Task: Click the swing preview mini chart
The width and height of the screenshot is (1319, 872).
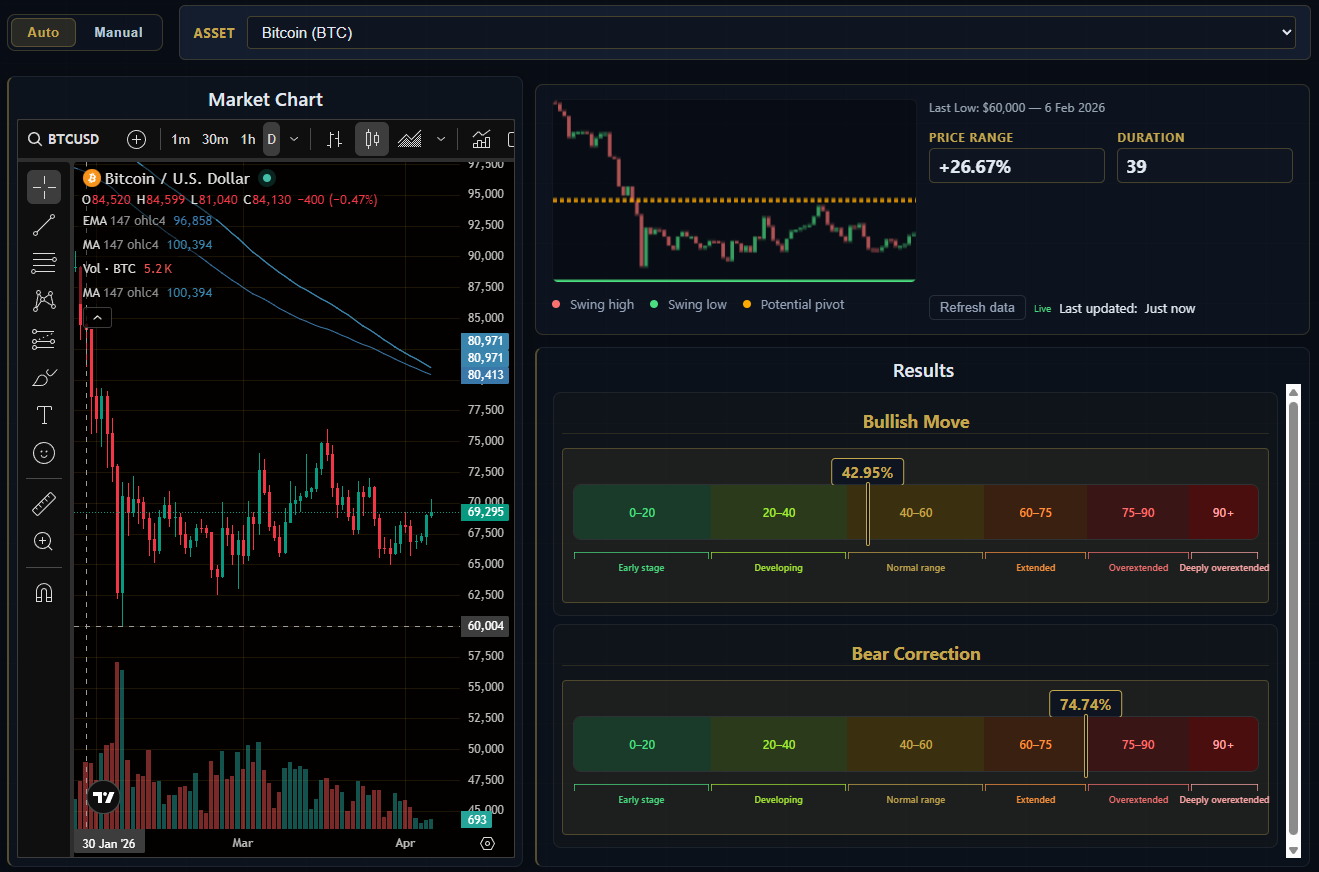Action: click(x=734, y=190)
